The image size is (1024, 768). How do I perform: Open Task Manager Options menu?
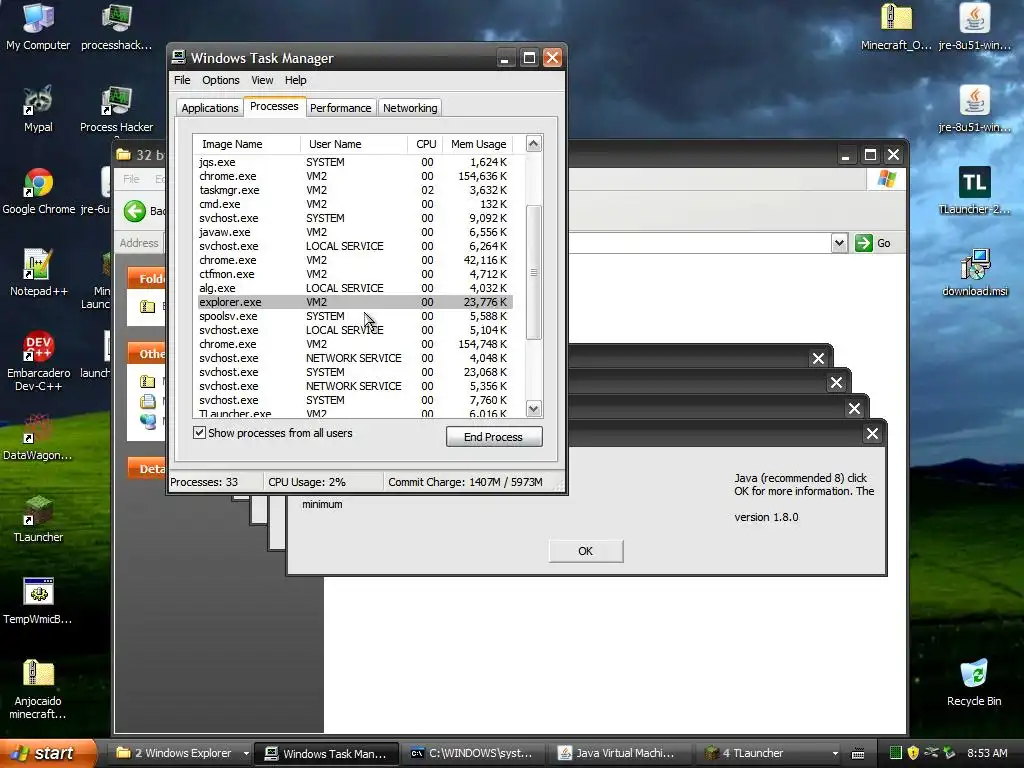tap(221, 80)
